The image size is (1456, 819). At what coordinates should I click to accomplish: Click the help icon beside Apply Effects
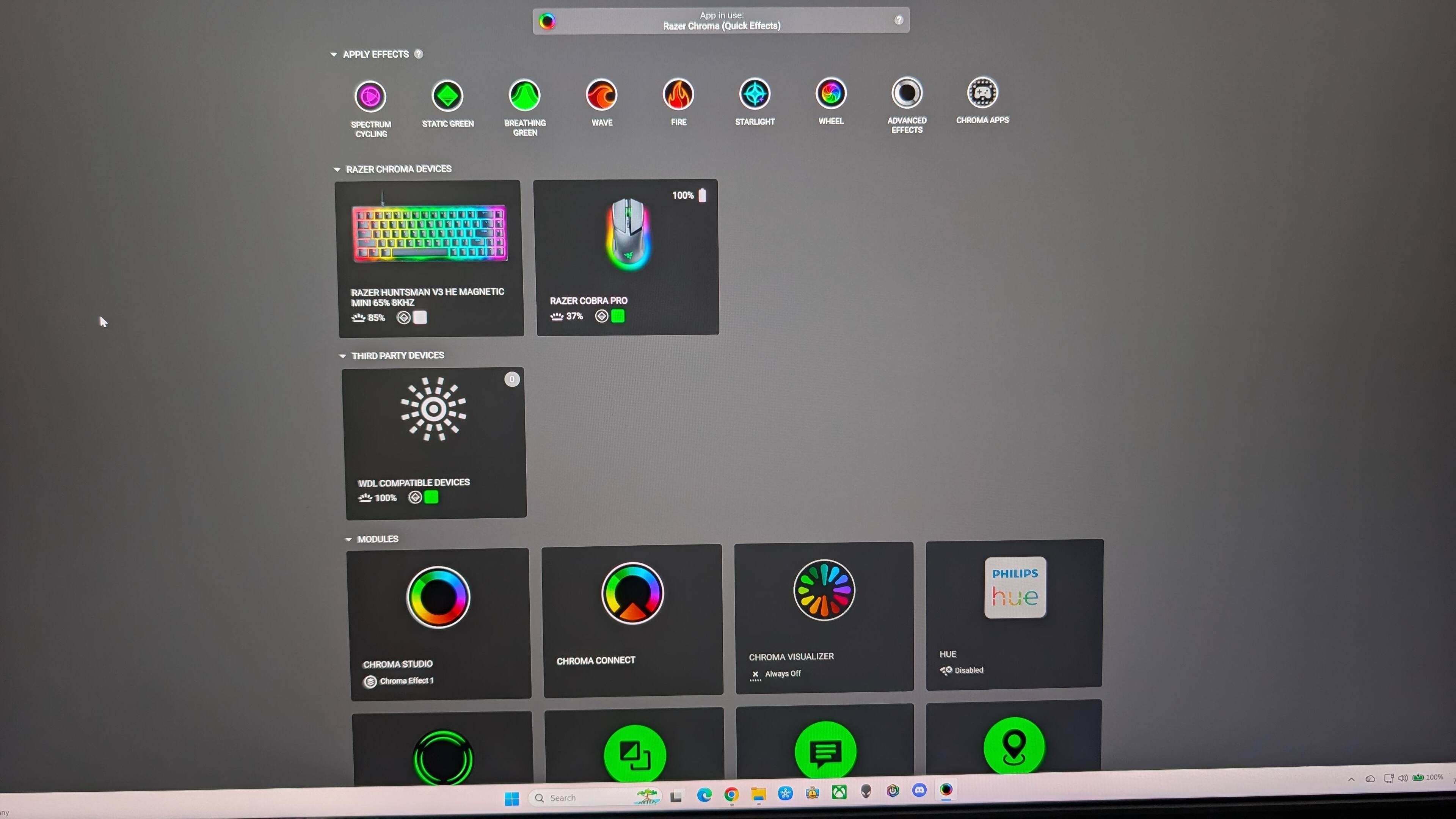pos(418,54)
